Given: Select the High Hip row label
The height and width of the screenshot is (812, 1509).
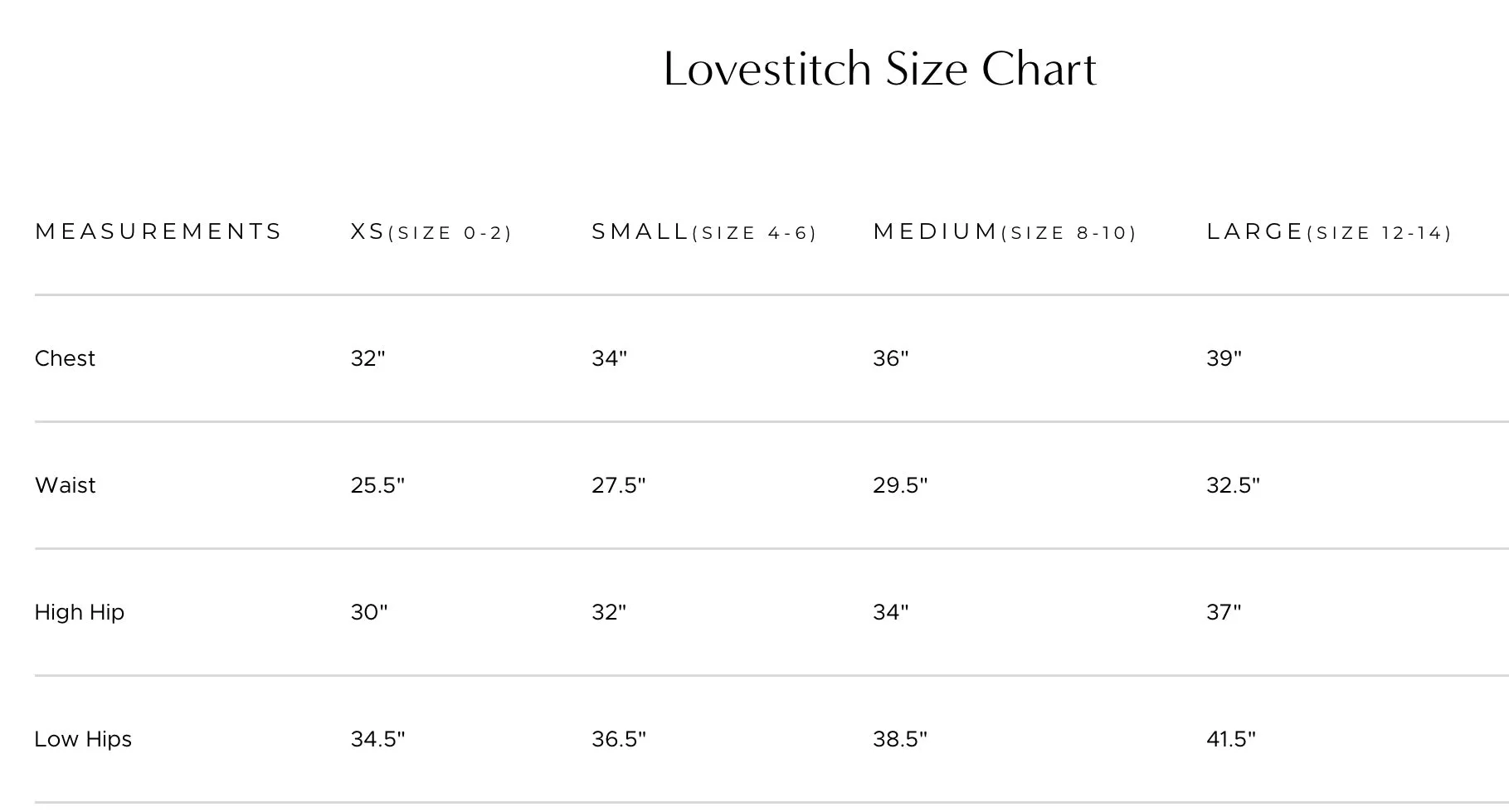Looking at the screenshot, I should click(80, 613).
